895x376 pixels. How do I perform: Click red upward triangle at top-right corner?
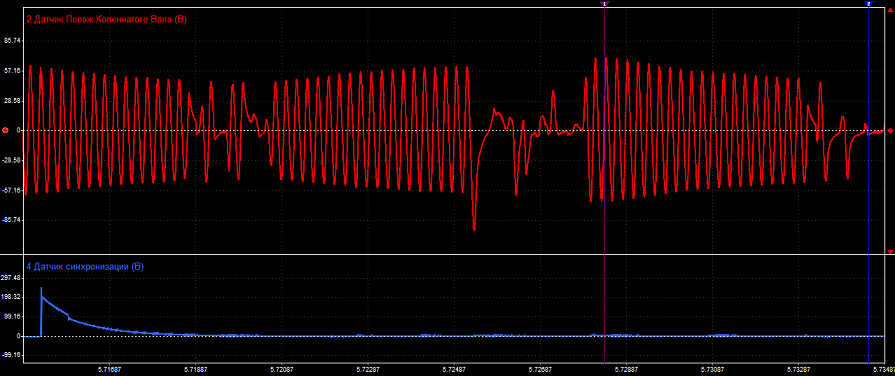(x=890, y=10)
